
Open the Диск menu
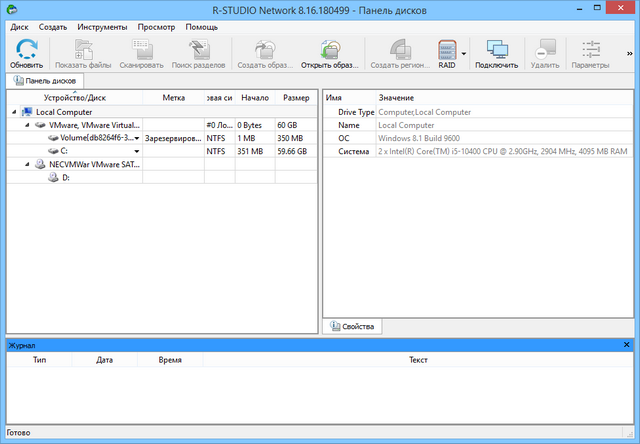tap(19, 27)
